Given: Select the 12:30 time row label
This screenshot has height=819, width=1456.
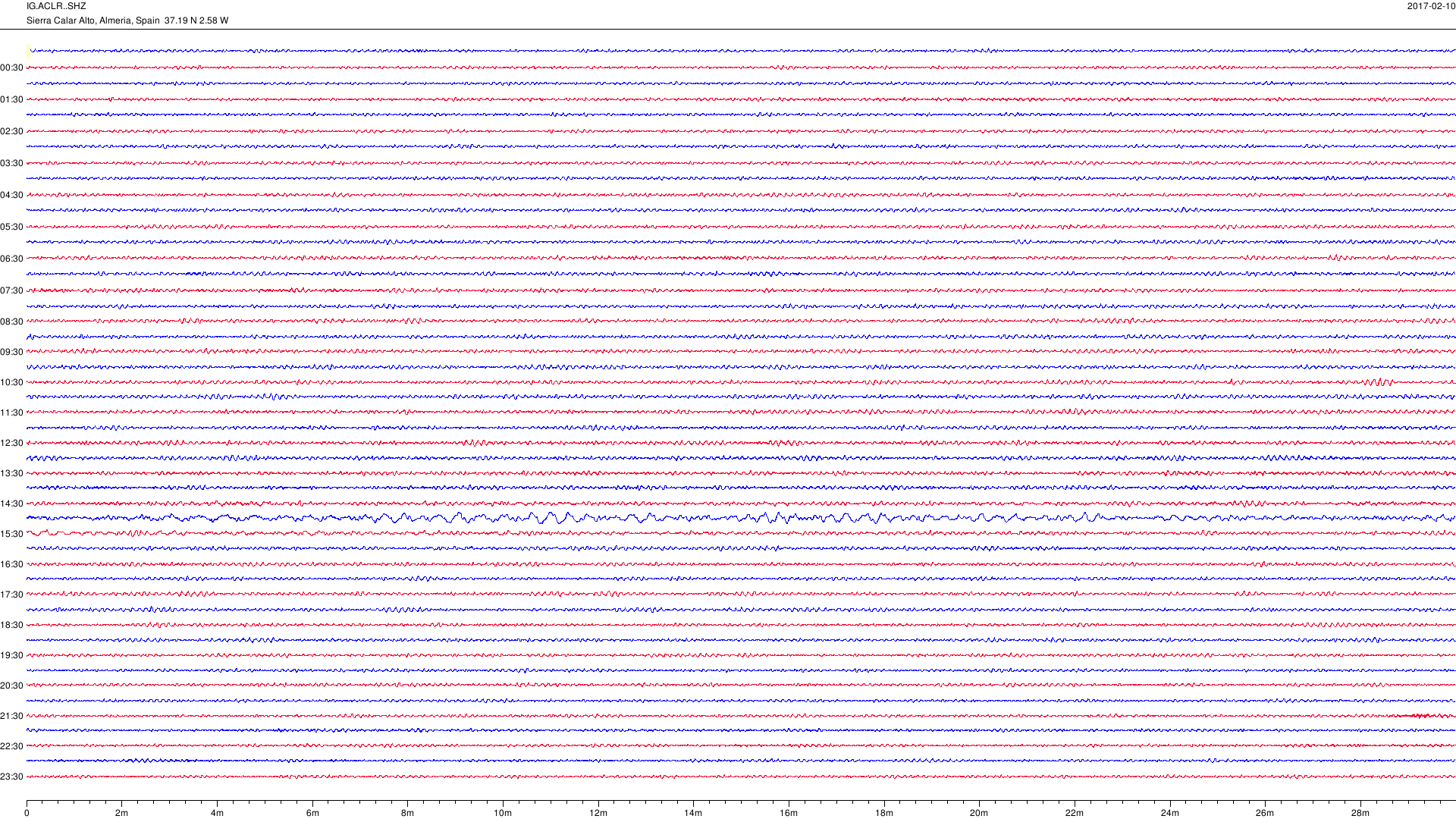Looking at the screenshot, I should [x=12, y=443].
